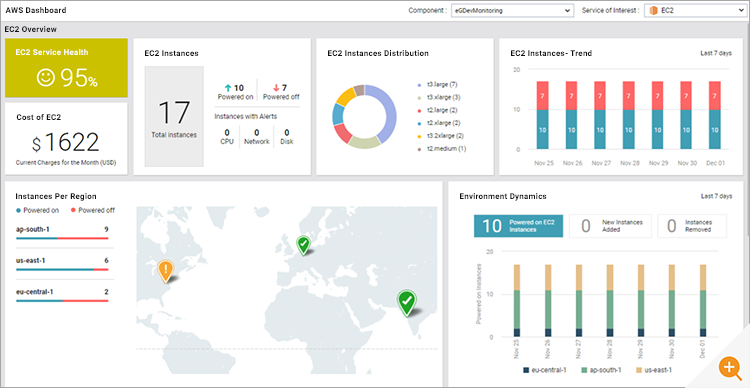Click the Dec 01 red trend bar segment
750x388 pixels.
tap(715, 96)
